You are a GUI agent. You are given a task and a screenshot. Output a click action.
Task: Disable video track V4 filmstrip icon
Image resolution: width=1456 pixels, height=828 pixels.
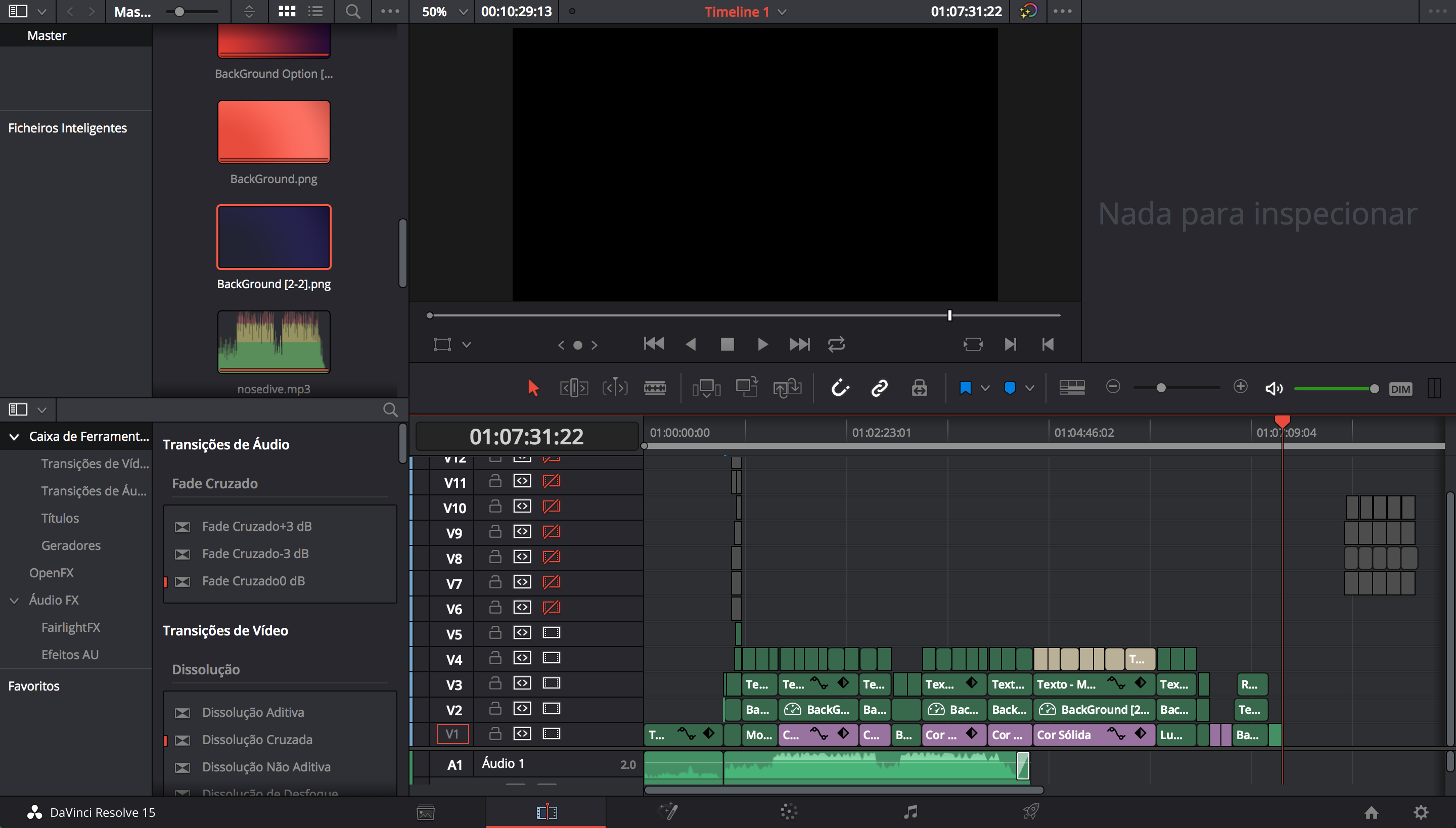coord(551,658)
